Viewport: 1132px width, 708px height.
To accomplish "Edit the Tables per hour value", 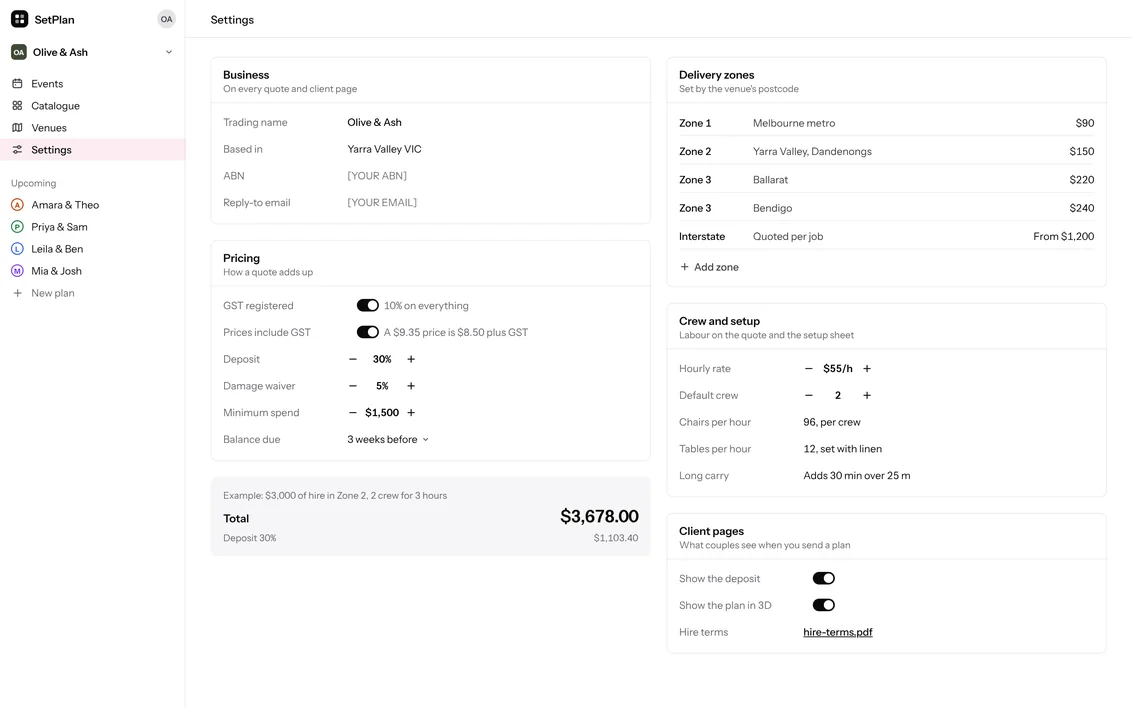I will 843,448.
